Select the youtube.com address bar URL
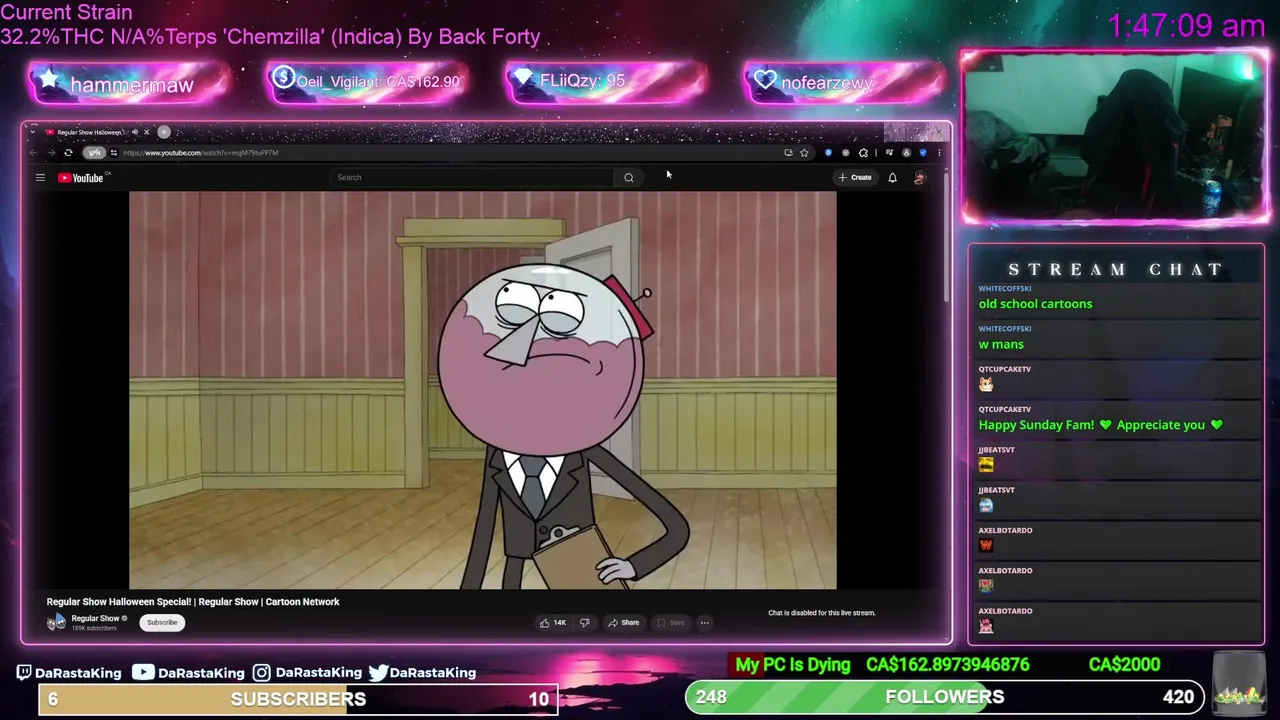Screen dimensions: 1280x720 click(201, 153)
